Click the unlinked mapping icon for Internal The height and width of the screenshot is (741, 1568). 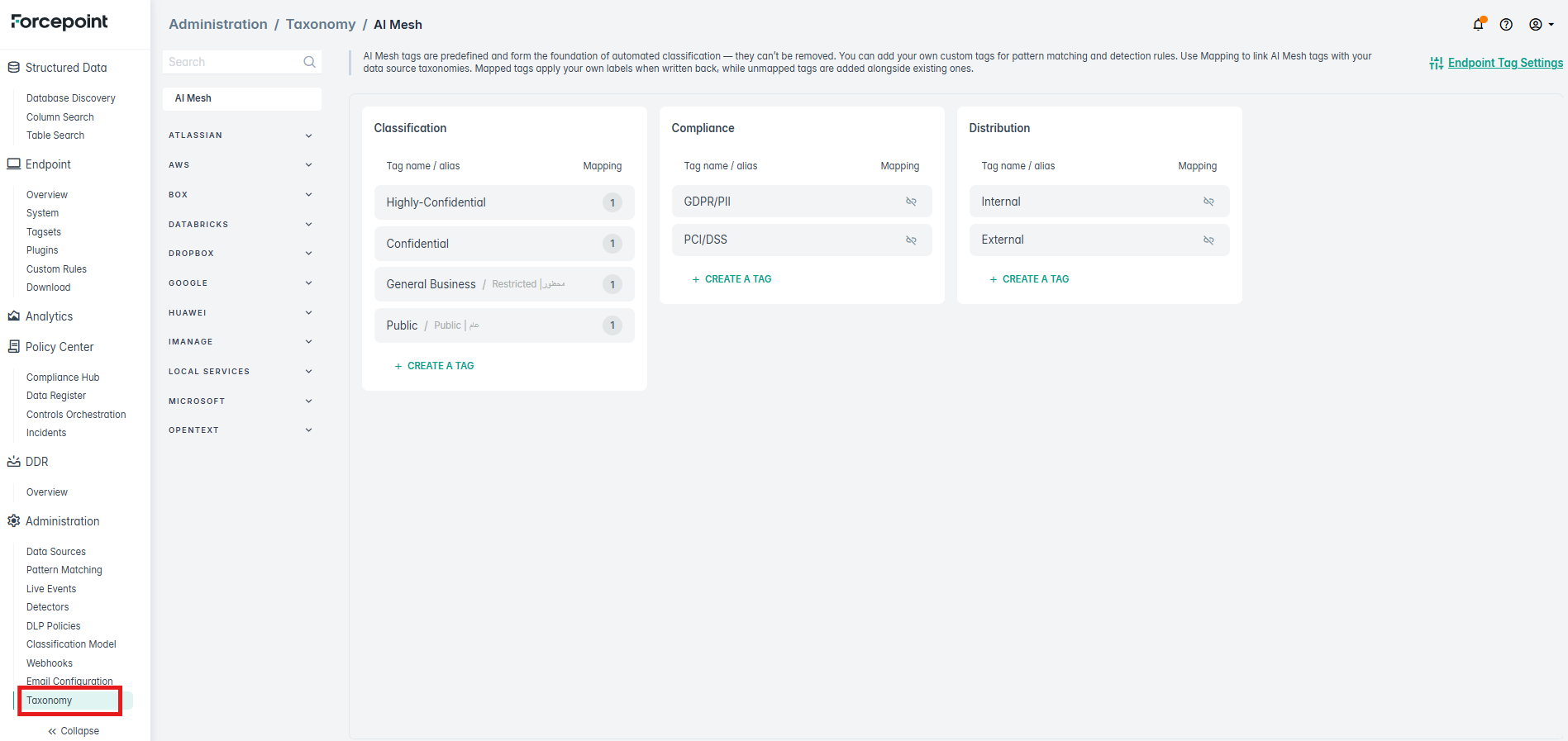pyautogui.click(x=1208, y=202)
